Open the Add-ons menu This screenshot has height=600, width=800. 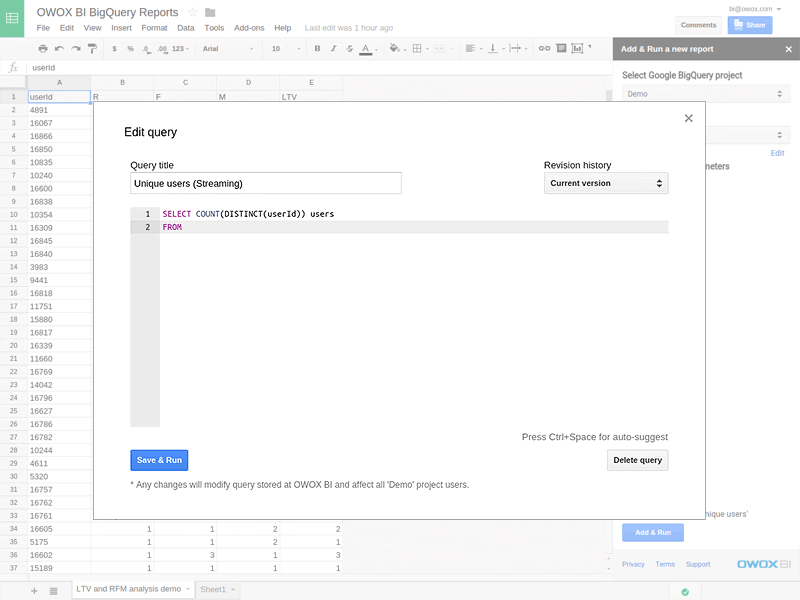point(249,28)
